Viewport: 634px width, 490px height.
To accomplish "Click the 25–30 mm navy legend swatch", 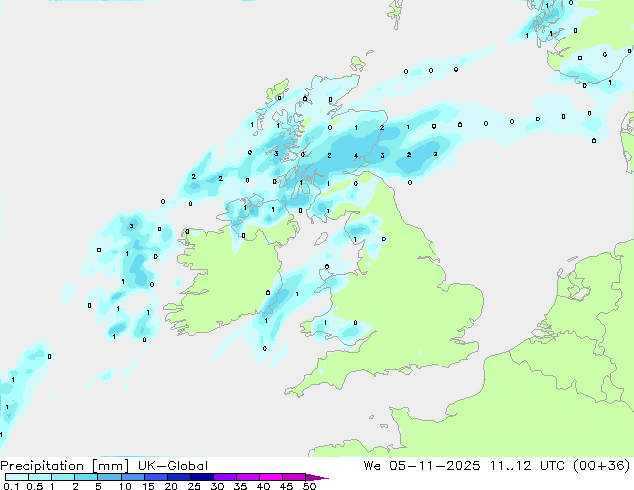I will click(201, 477).
